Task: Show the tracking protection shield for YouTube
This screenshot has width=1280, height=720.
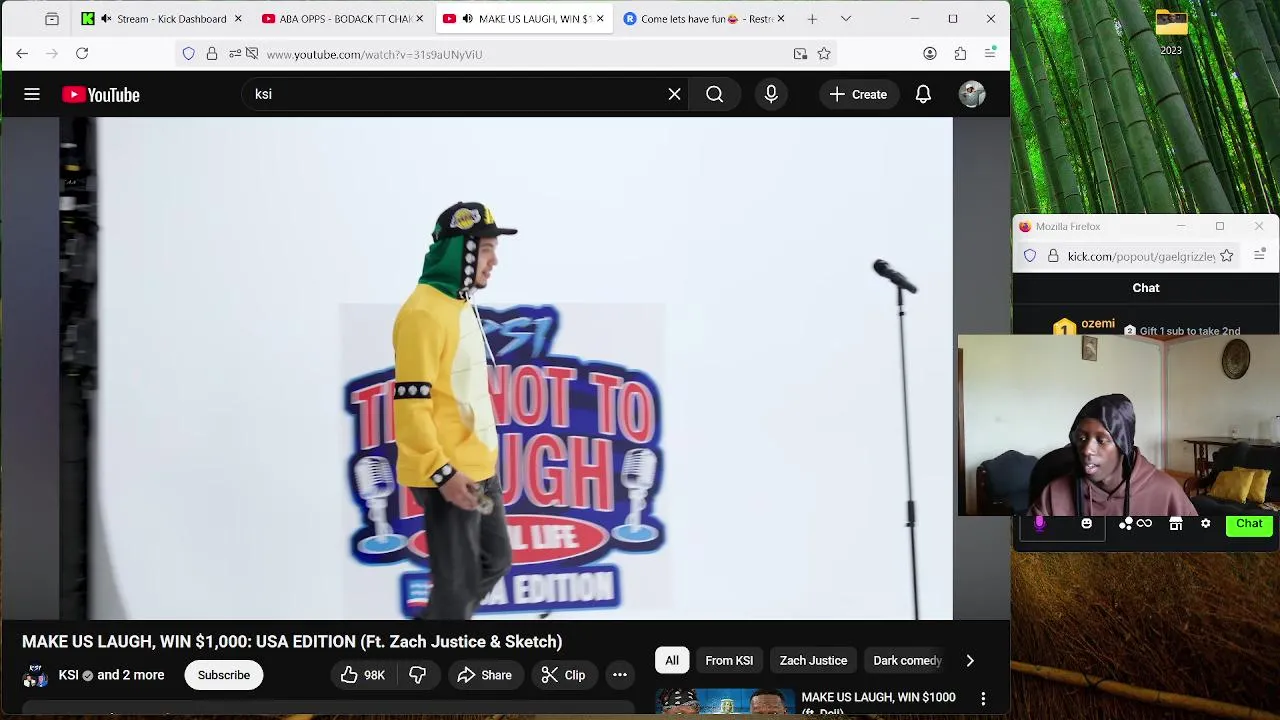Action: pos(188,54)
